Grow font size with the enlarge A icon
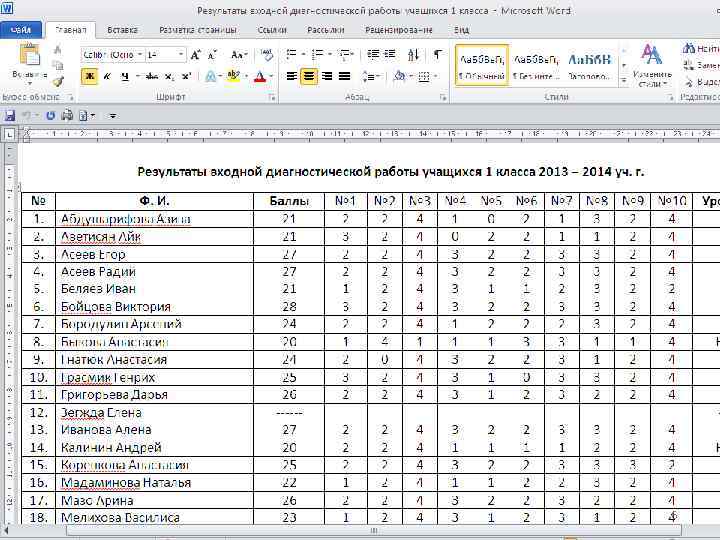Screen dimensions: 720x540 pyautogui.click(x=195, y=55)
